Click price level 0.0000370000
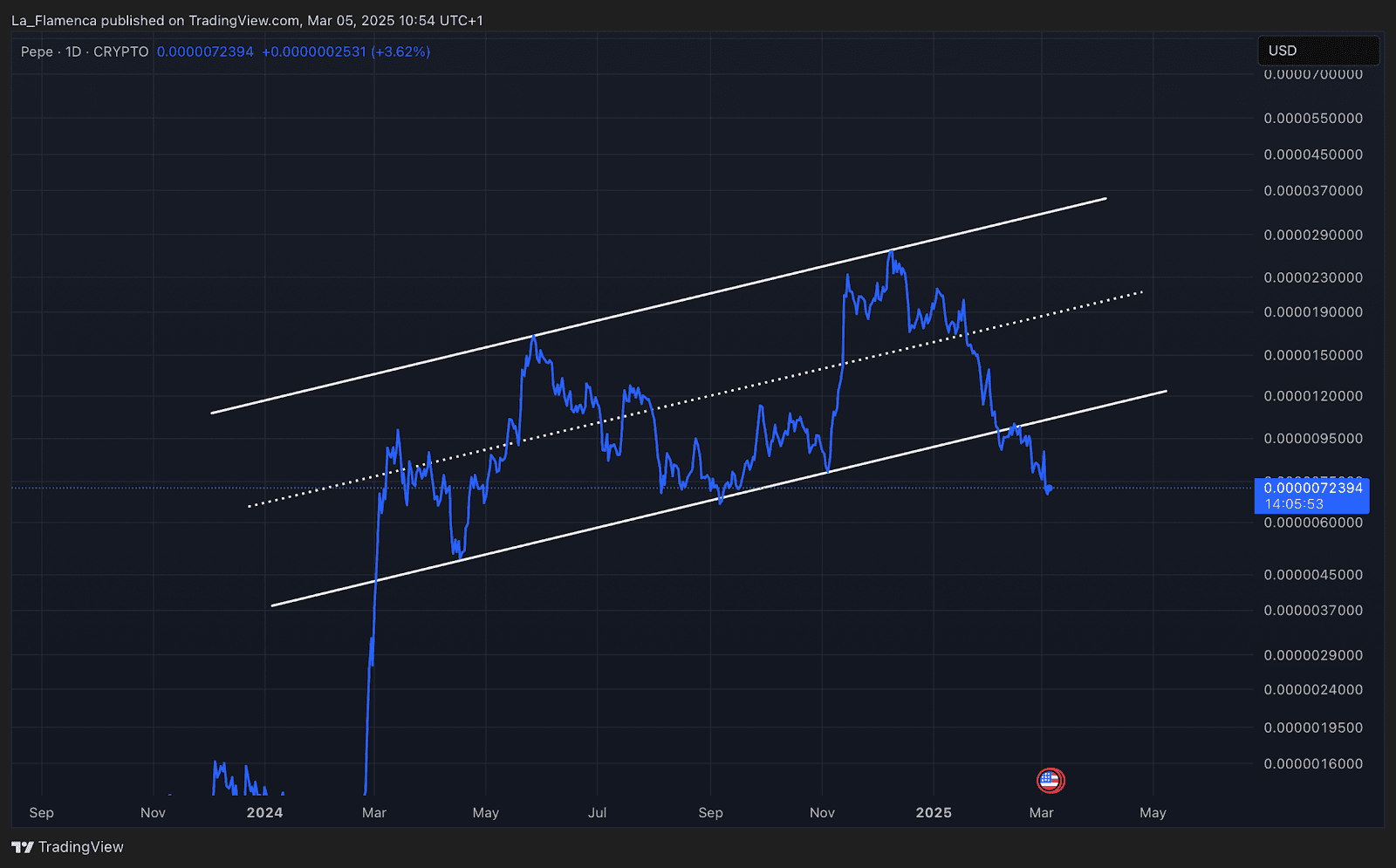This screenshot has height=868, width=1396. coord(1313,190)
